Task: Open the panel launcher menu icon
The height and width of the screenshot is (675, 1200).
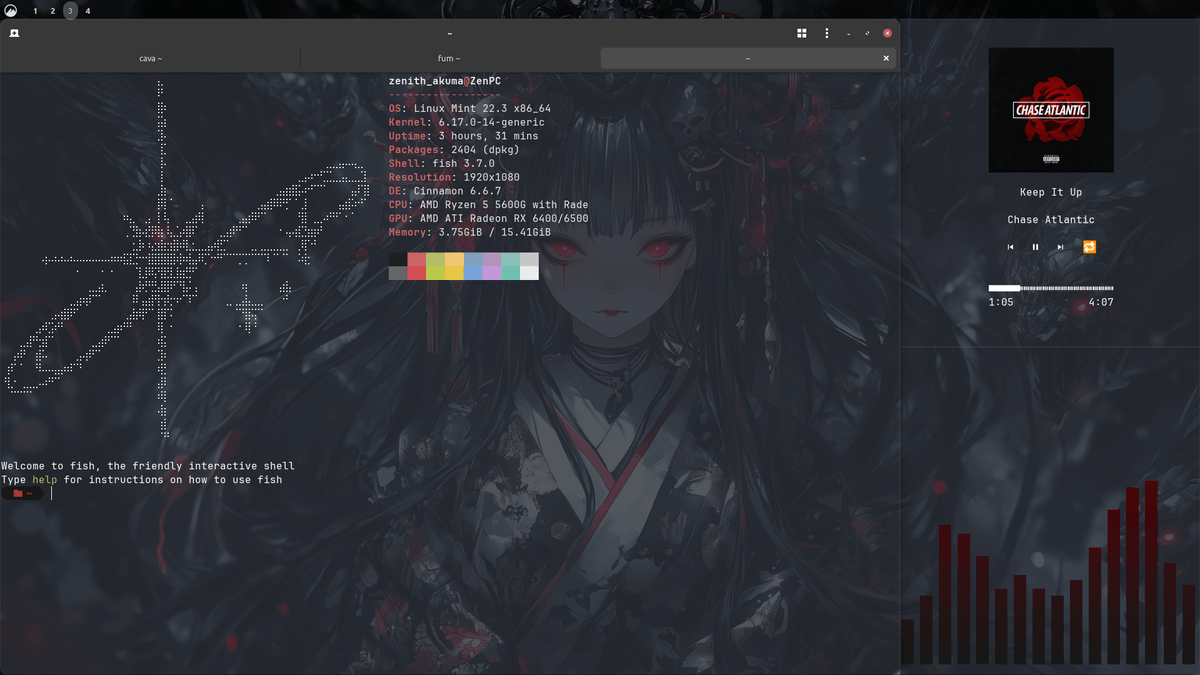Action: (10, 11)
